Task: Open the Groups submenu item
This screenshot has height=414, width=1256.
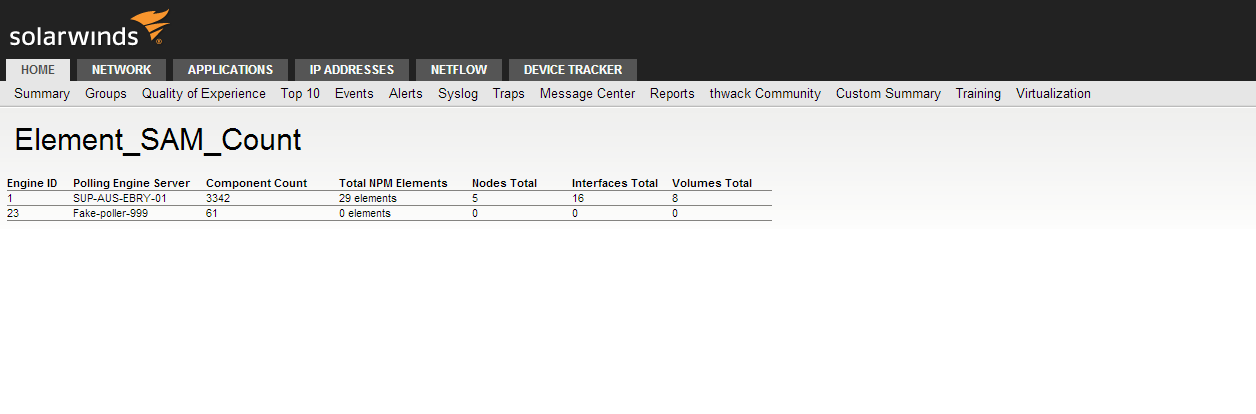Action: [x=106, y=94]
